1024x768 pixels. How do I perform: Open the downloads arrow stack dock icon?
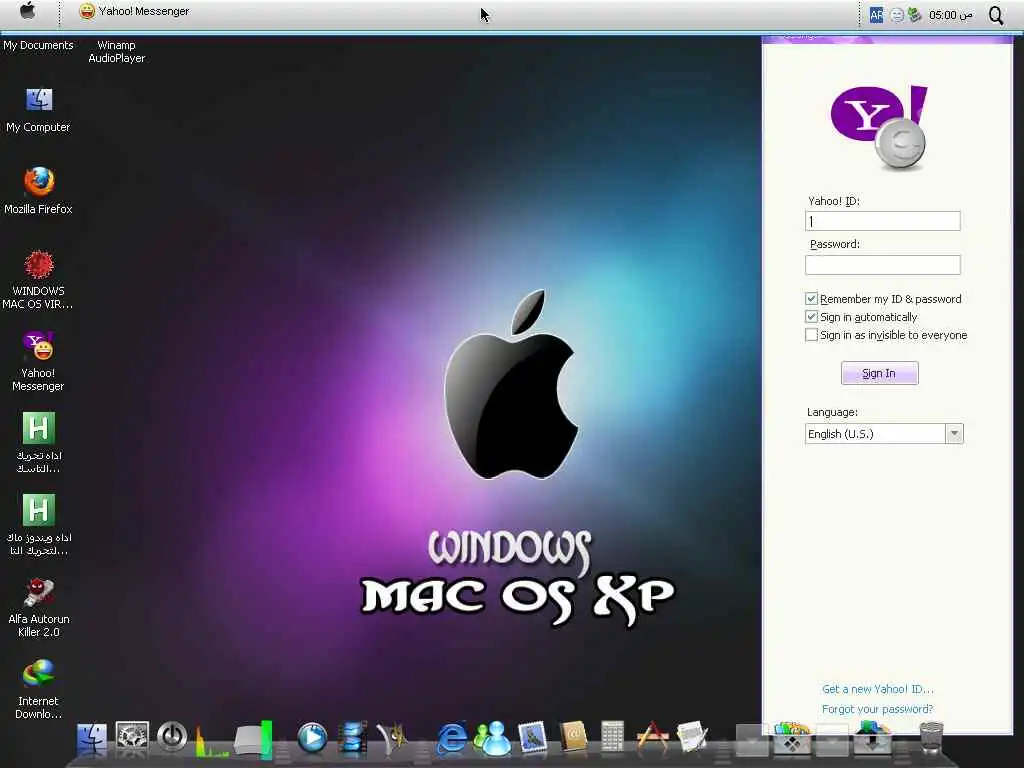coord(872,737)
